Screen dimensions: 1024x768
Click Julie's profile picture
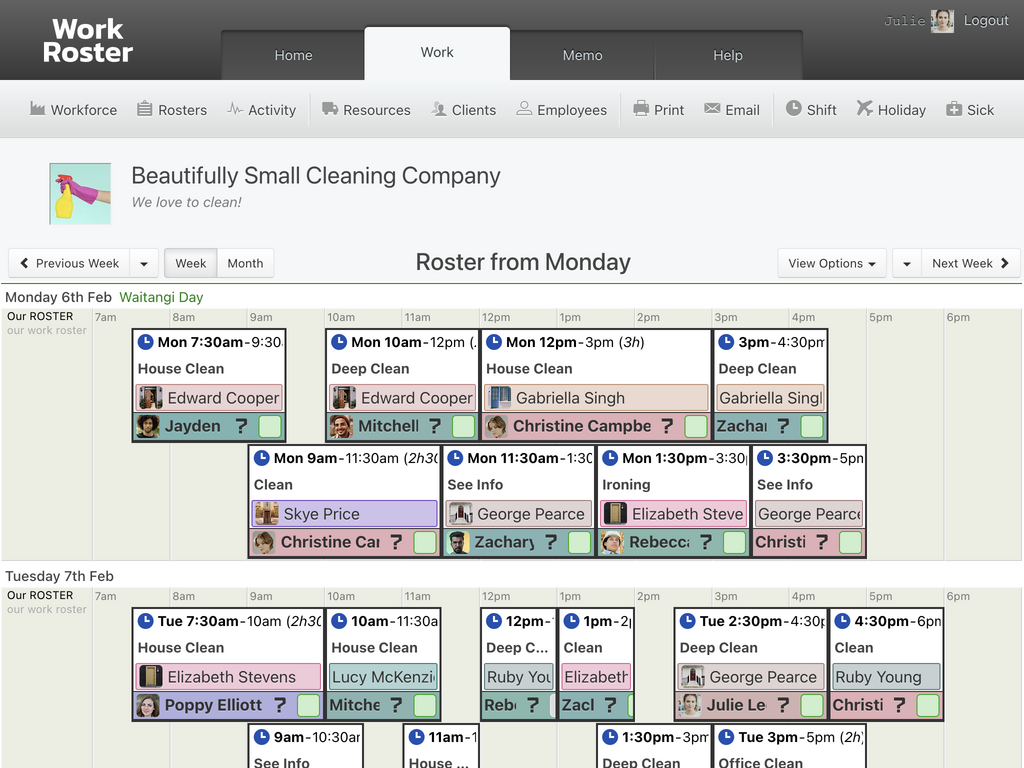pos(941,20)
